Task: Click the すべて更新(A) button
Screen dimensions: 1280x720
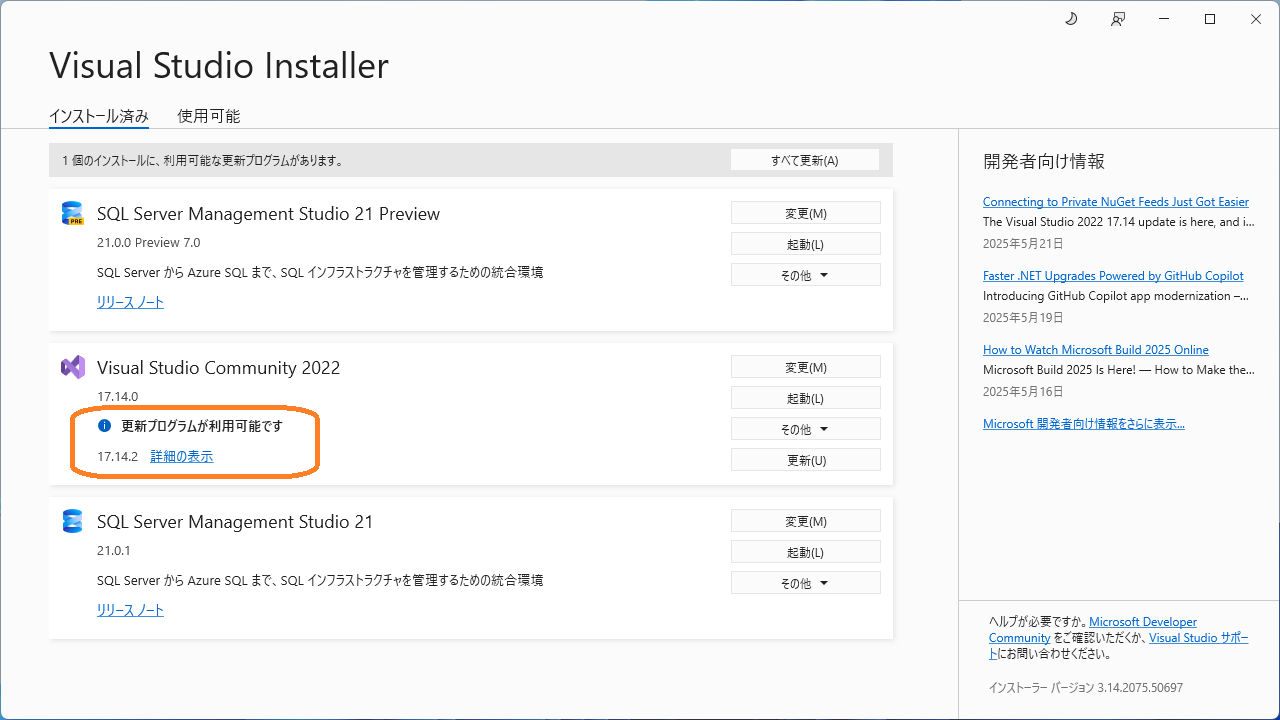Action: 805,160
